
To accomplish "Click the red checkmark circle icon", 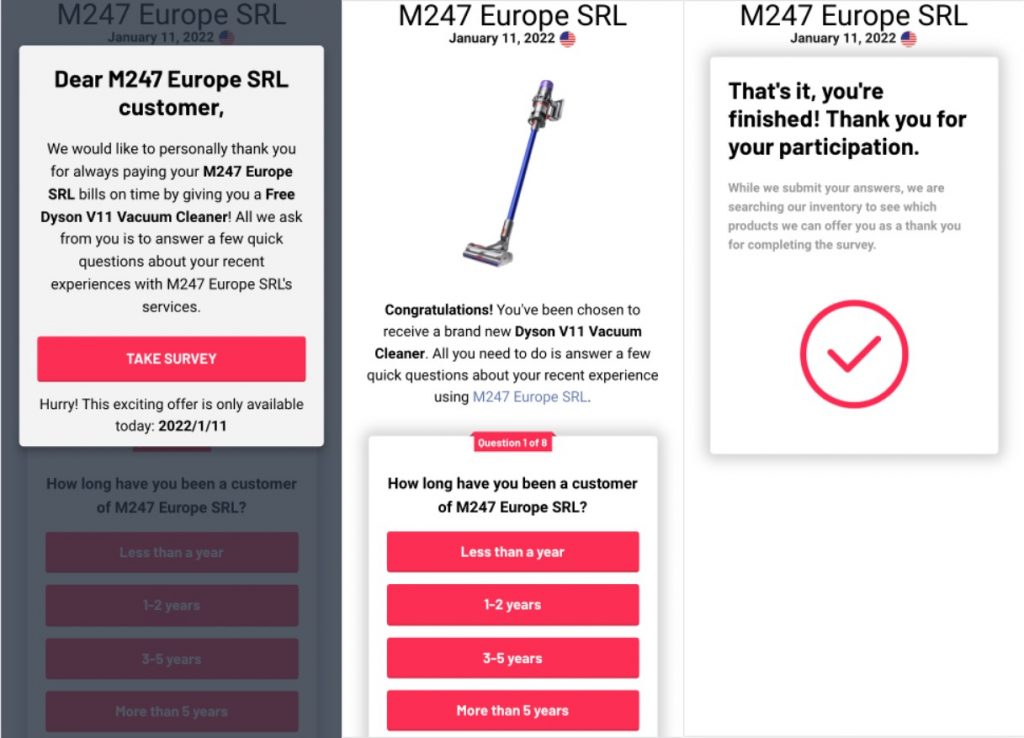I will 853,354.
